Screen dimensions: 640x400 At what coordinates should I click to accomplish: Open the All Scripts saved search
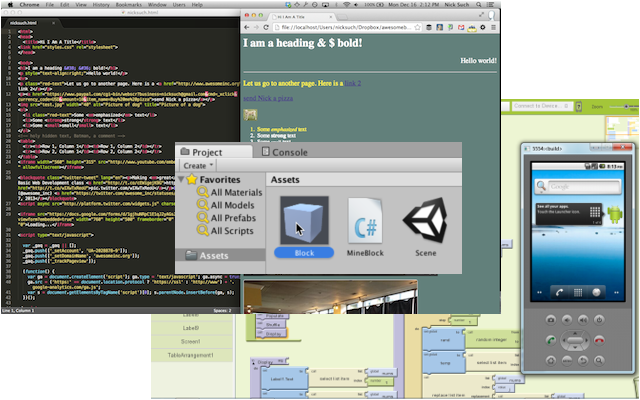(x=225, y=231)
